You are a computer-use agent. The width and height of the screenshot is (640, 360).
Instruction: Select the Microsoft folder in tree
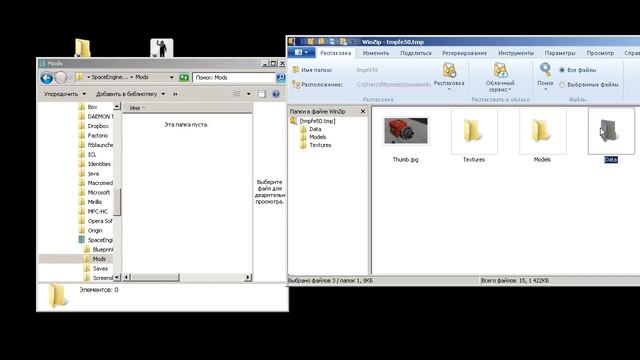point(99,193)
